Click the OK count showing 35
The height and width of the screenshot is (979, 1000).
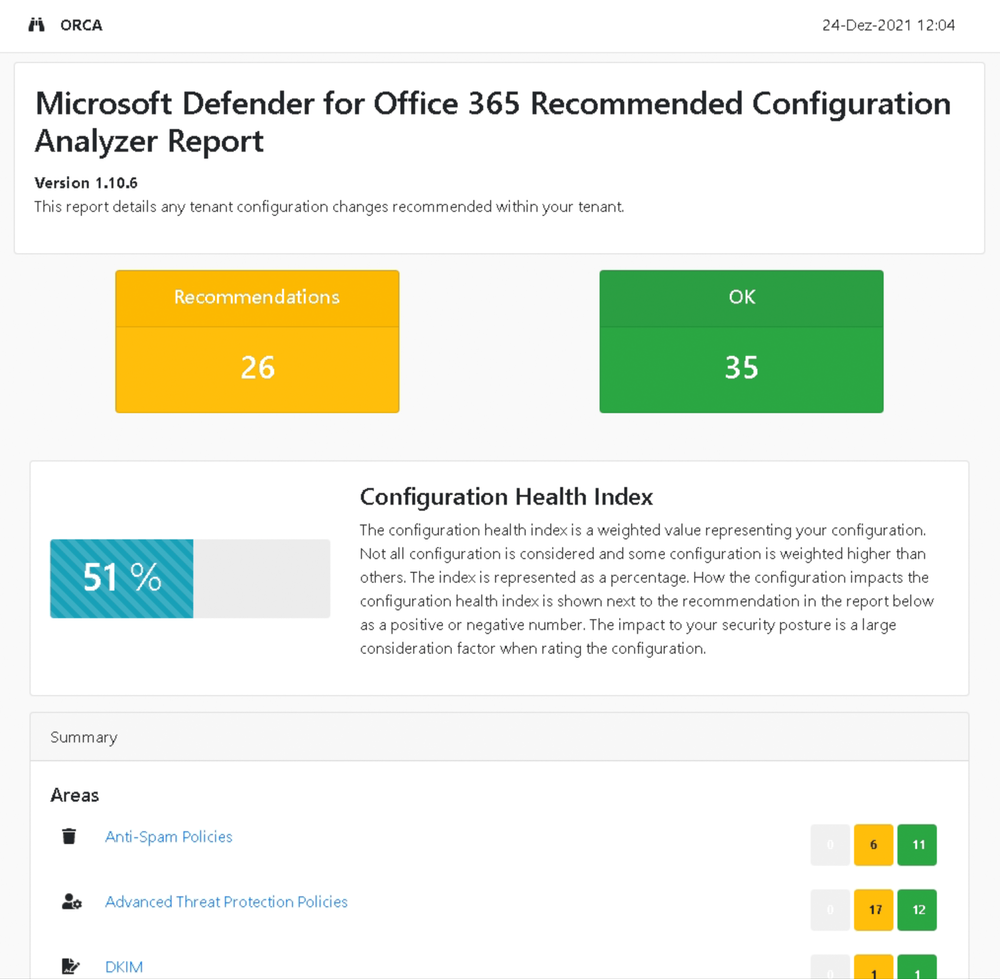click(x=741, y=367)
